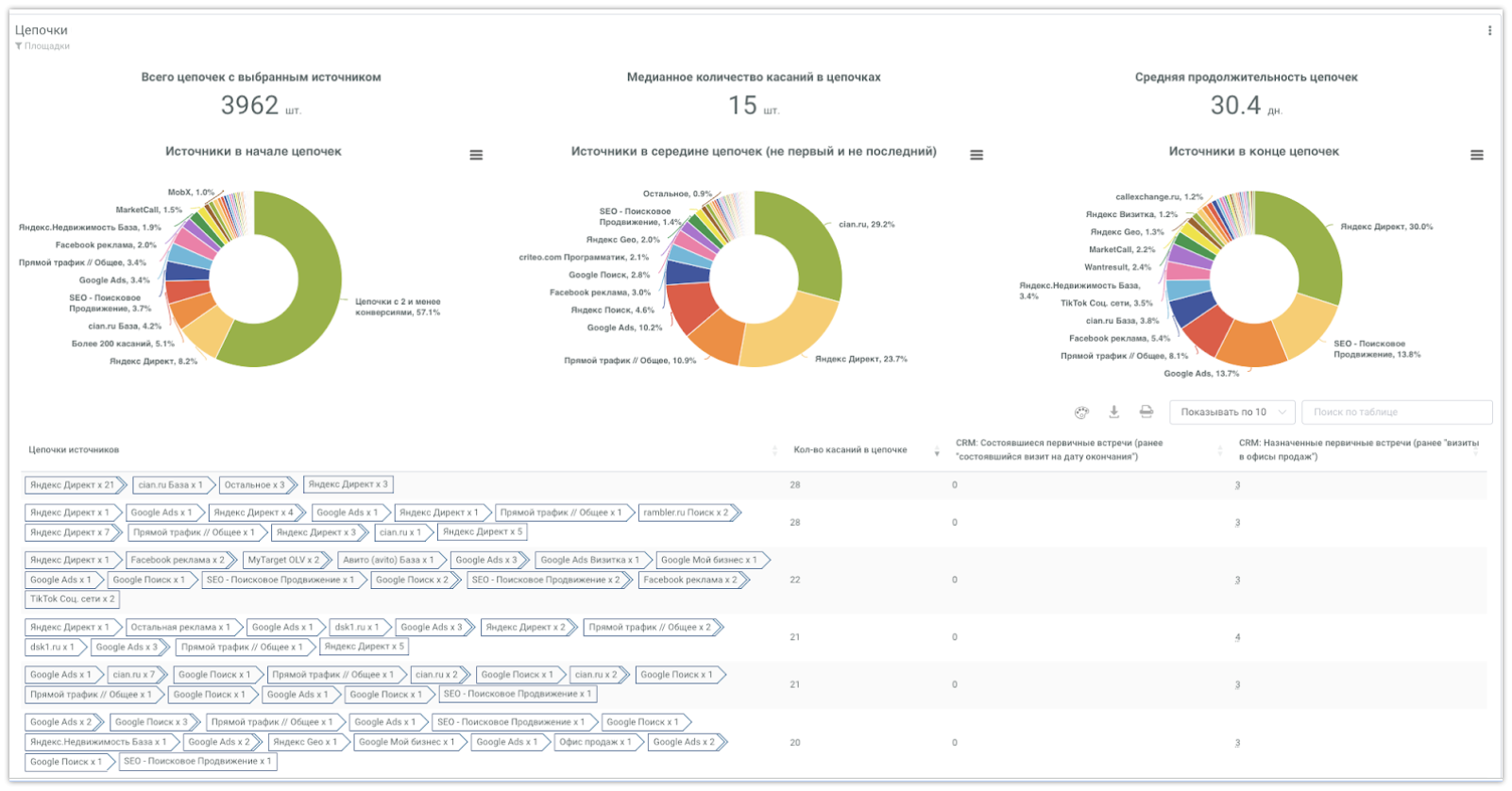Open the color palette settings icon

pyautogui.click(x=1081, y=412)
